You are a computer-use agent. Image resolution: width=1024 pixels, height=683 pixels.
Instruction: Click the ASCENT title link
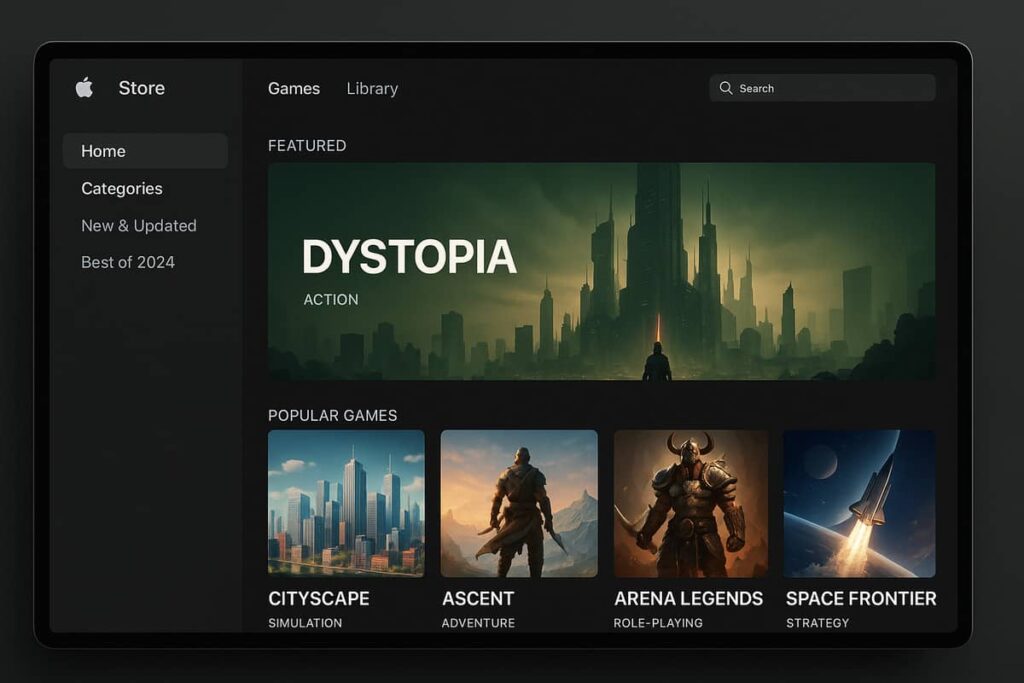478,598
